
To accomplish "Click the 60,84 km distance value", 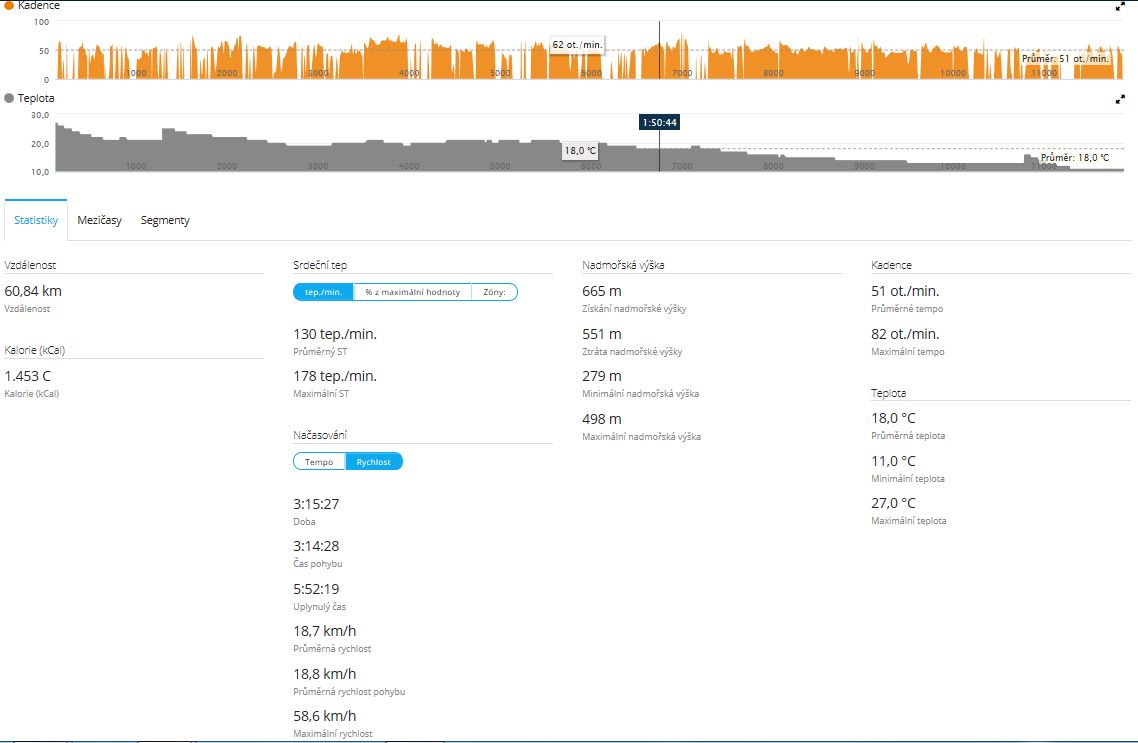I will click(x=33, y=291).
